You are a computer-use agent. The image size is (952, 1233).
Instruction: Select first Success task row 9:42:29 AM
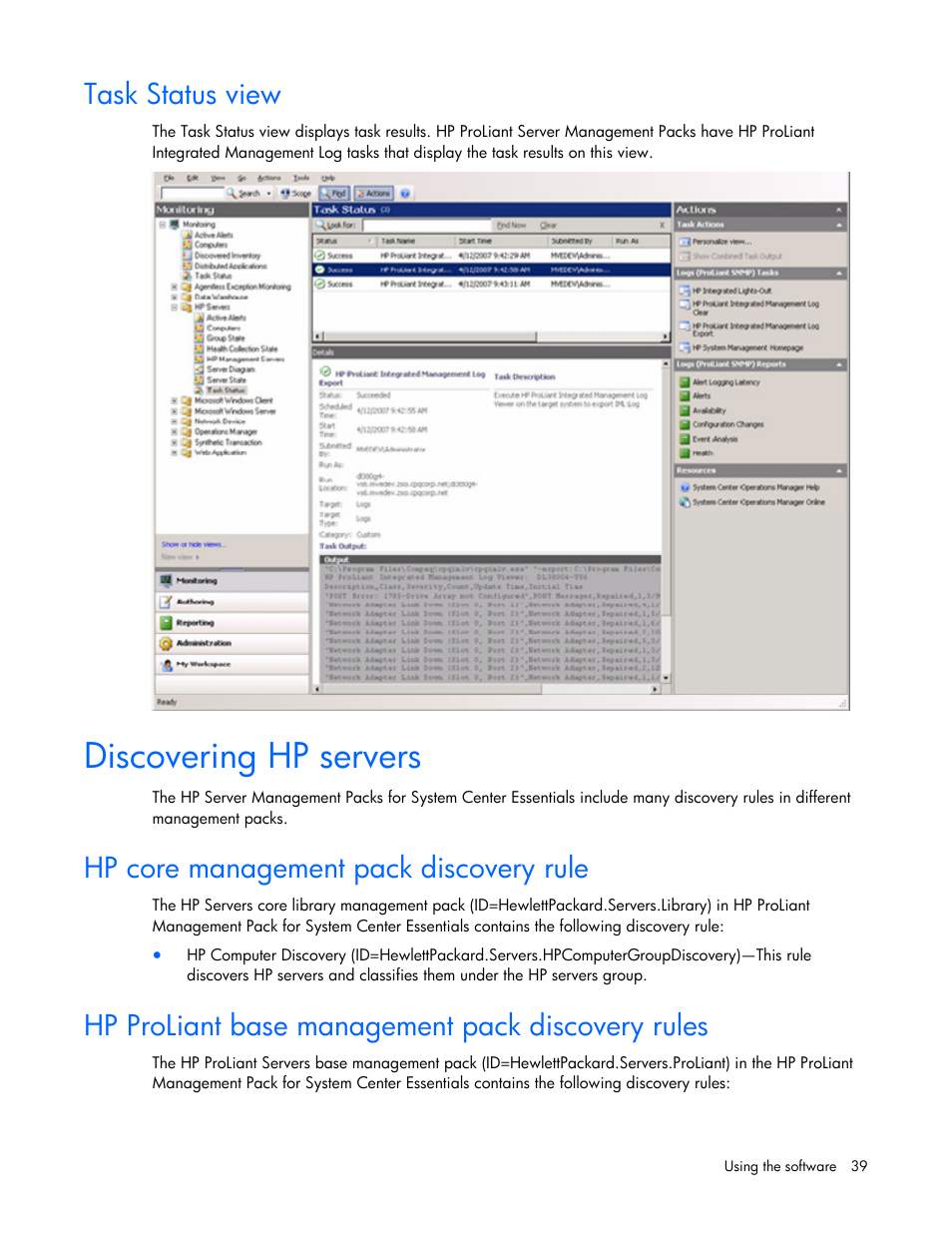[x=491, y=256]
